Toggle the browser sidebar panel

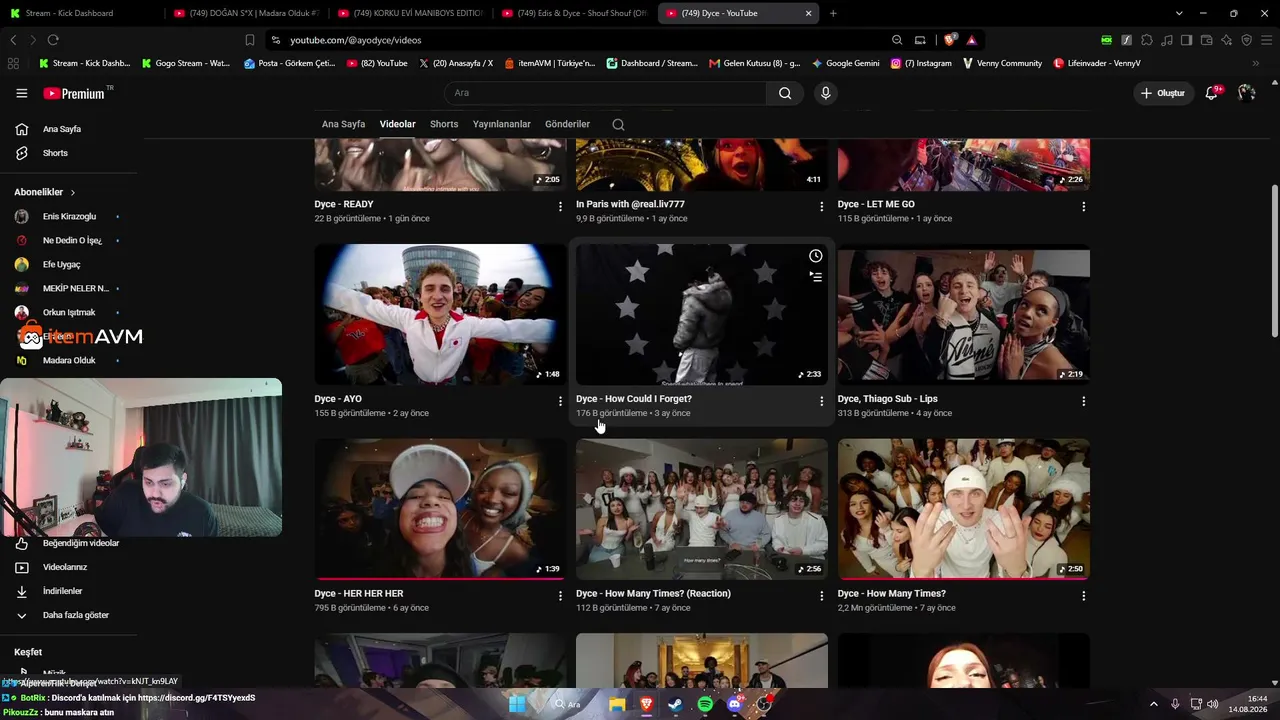pos(1186,40)
